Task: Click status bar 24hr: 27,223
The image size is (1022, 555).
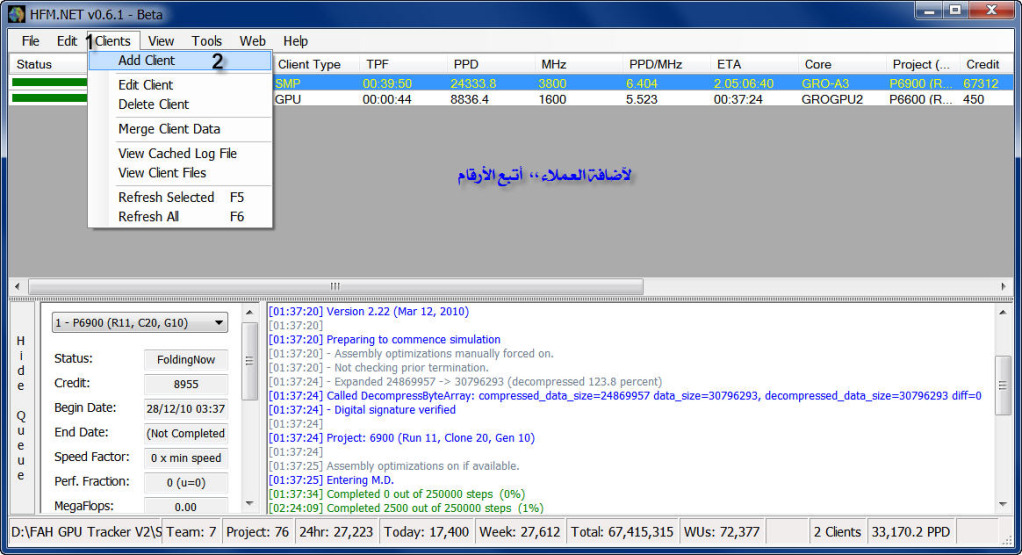Action: [336, 532]
